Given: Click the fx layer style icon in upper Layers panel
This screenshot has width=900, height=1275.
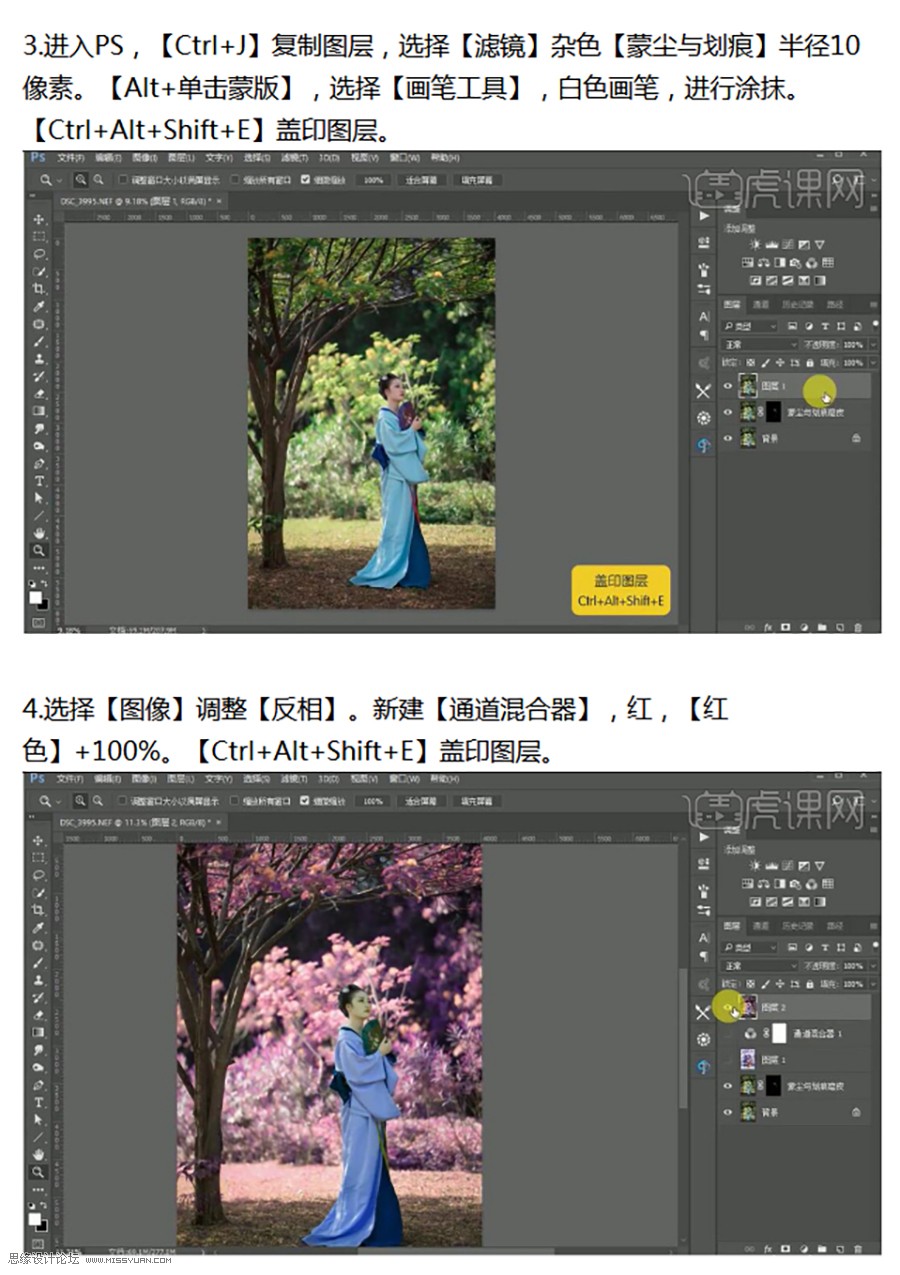Looking at the screenshot, I should [769, 627].
